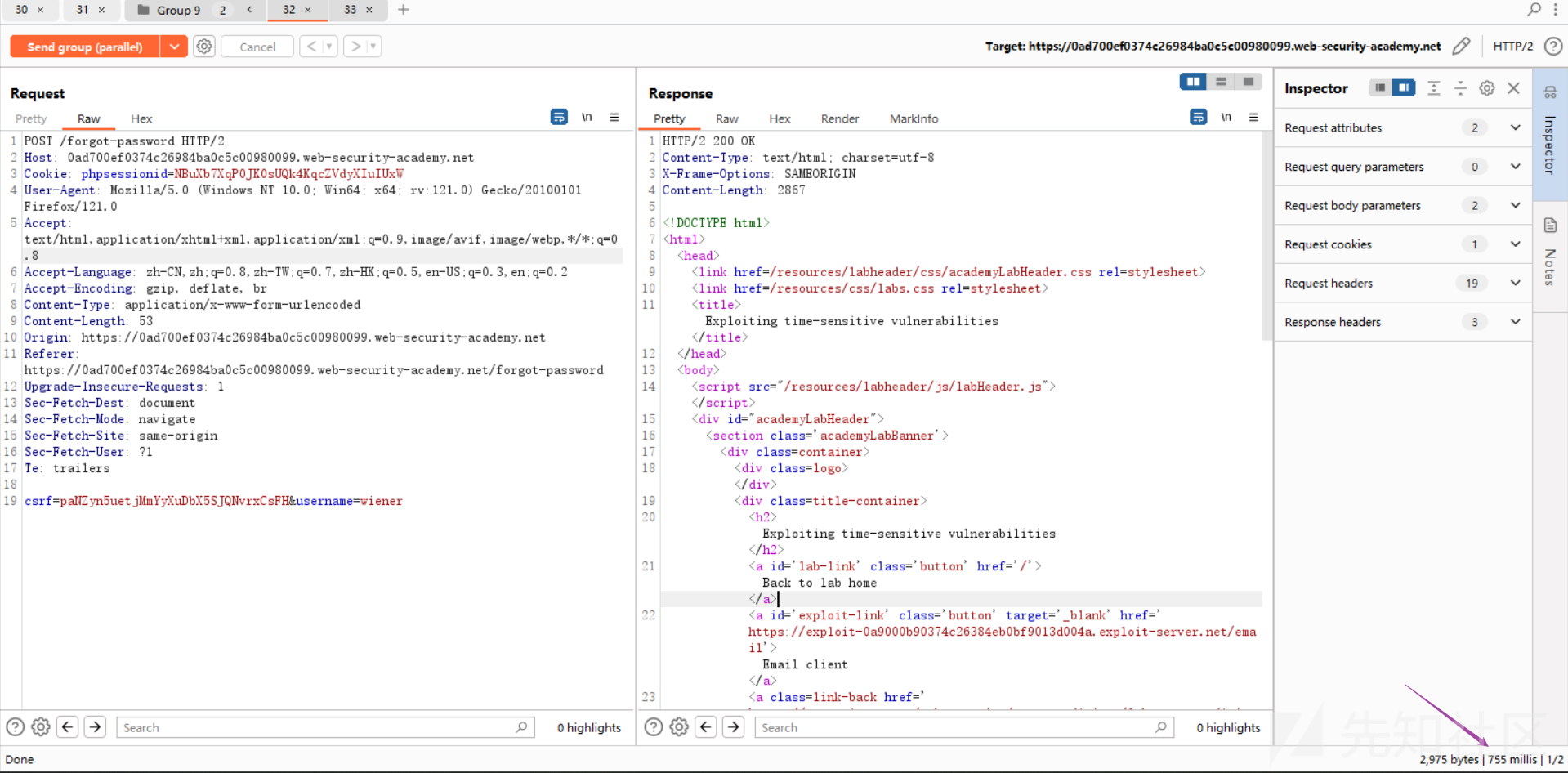Select Request Pretty view tab
Screen dimensions: 1568x773
click(31, 118)
